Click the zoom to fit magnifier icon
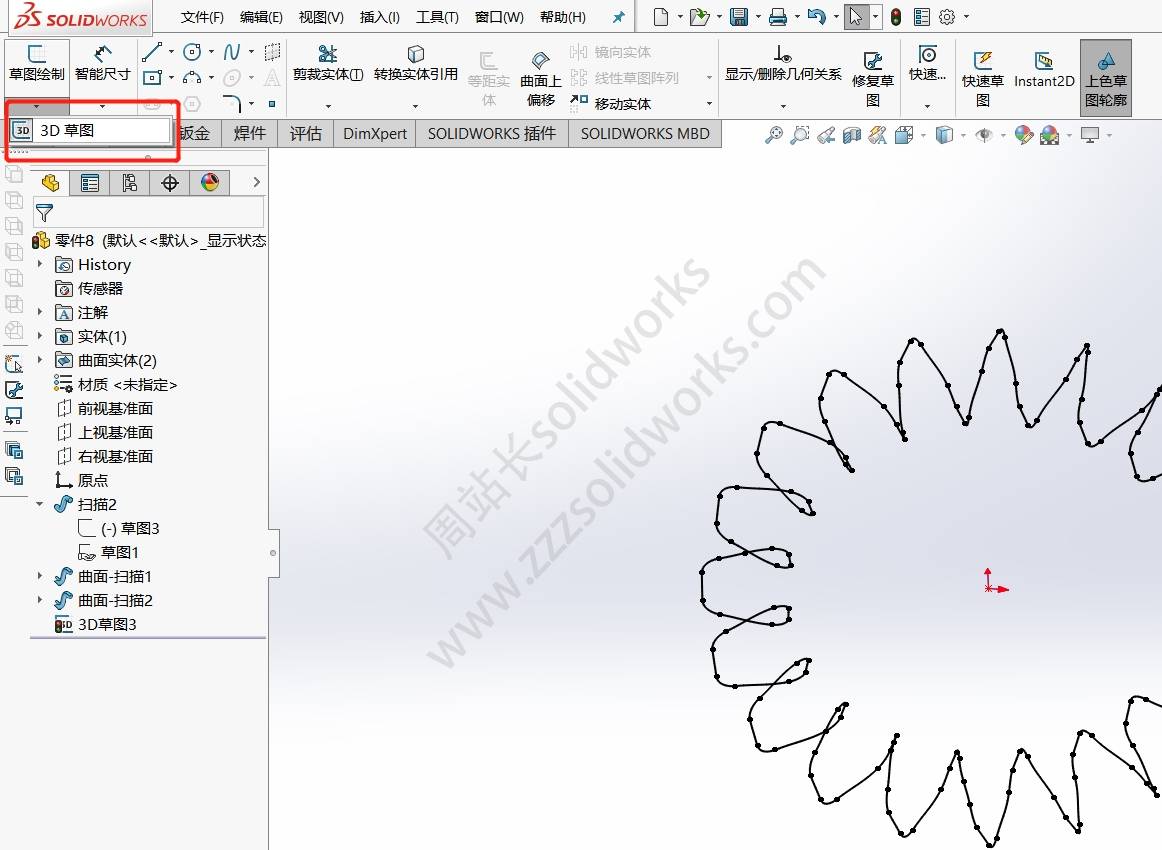Viewport: 1162px width, 850px height. (x=773, y=135)
